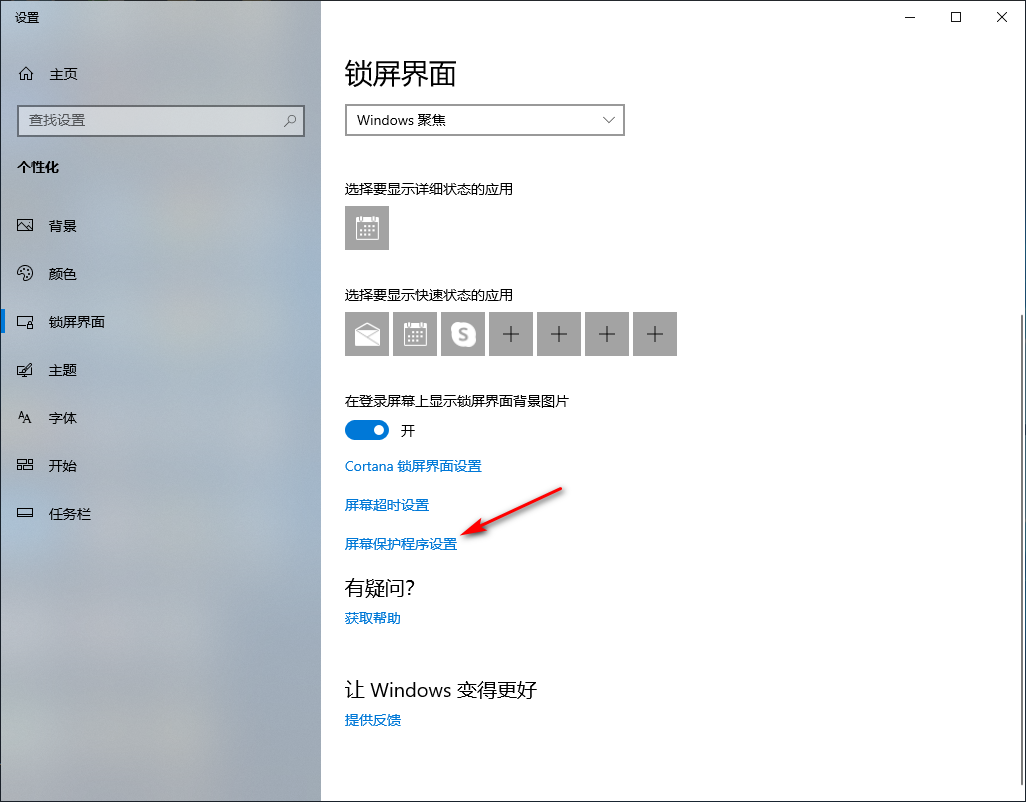Add app using first plus tile

tap(511, 334)
